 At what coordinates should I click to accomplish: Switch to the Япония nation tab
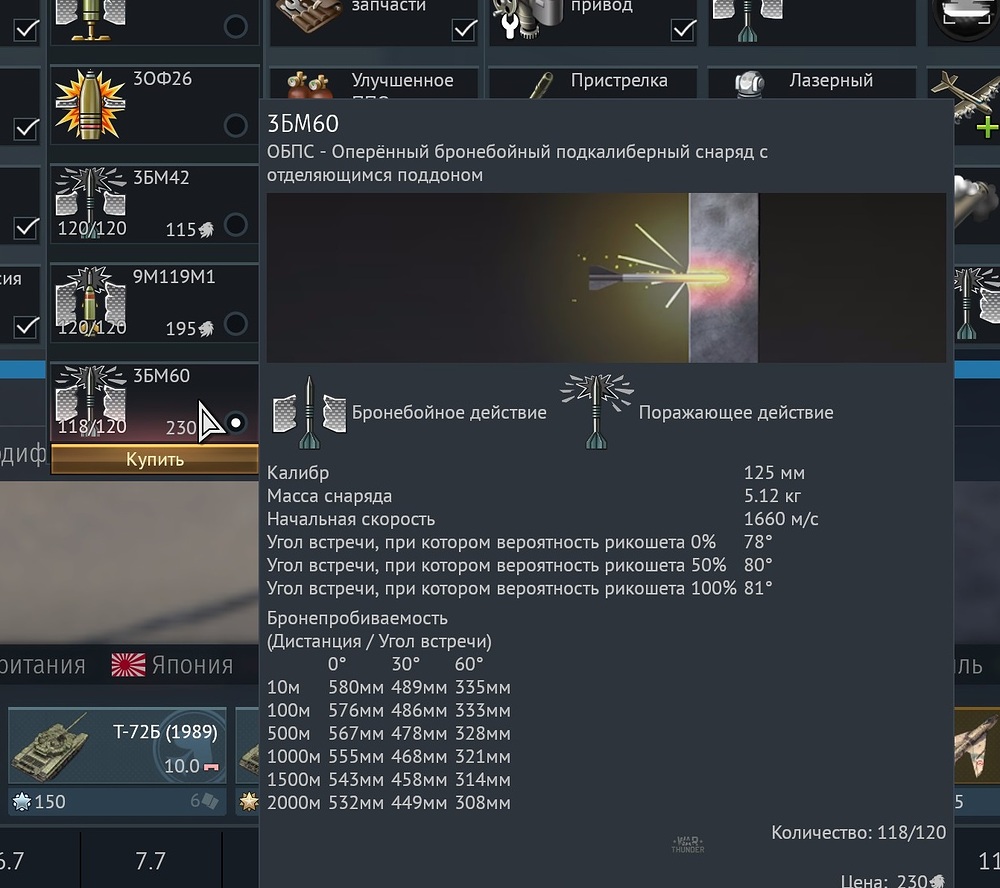coord(173,665)
